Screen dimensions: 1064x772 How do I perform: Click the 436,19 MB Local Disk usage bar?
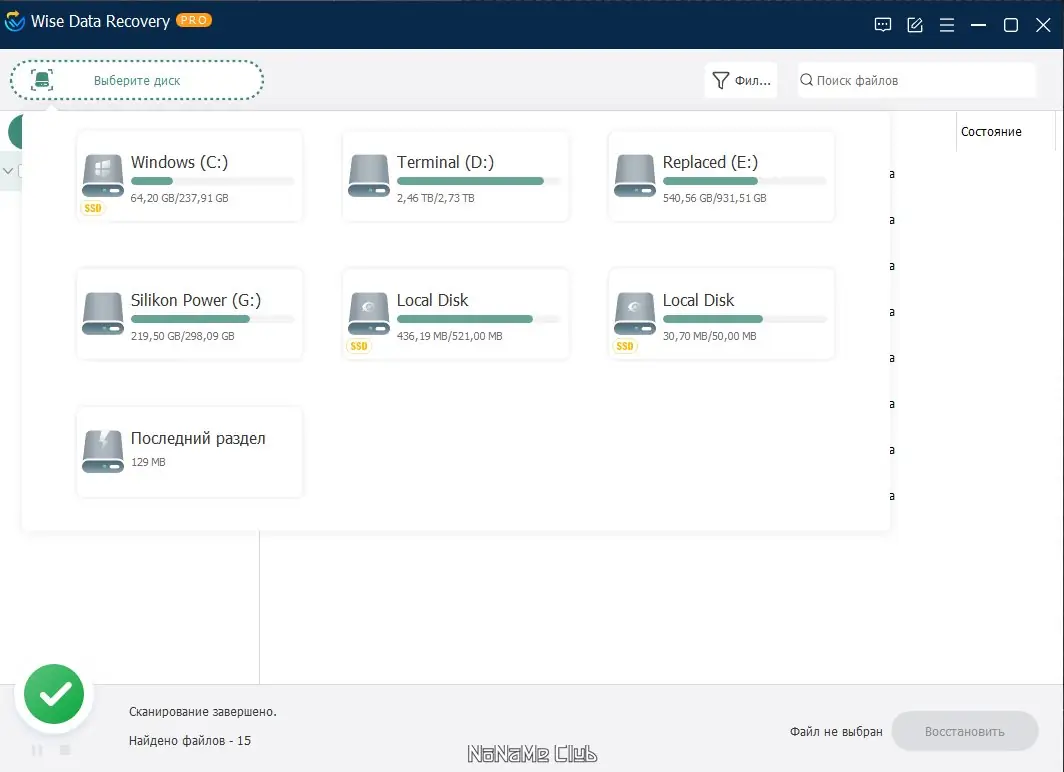478,319
